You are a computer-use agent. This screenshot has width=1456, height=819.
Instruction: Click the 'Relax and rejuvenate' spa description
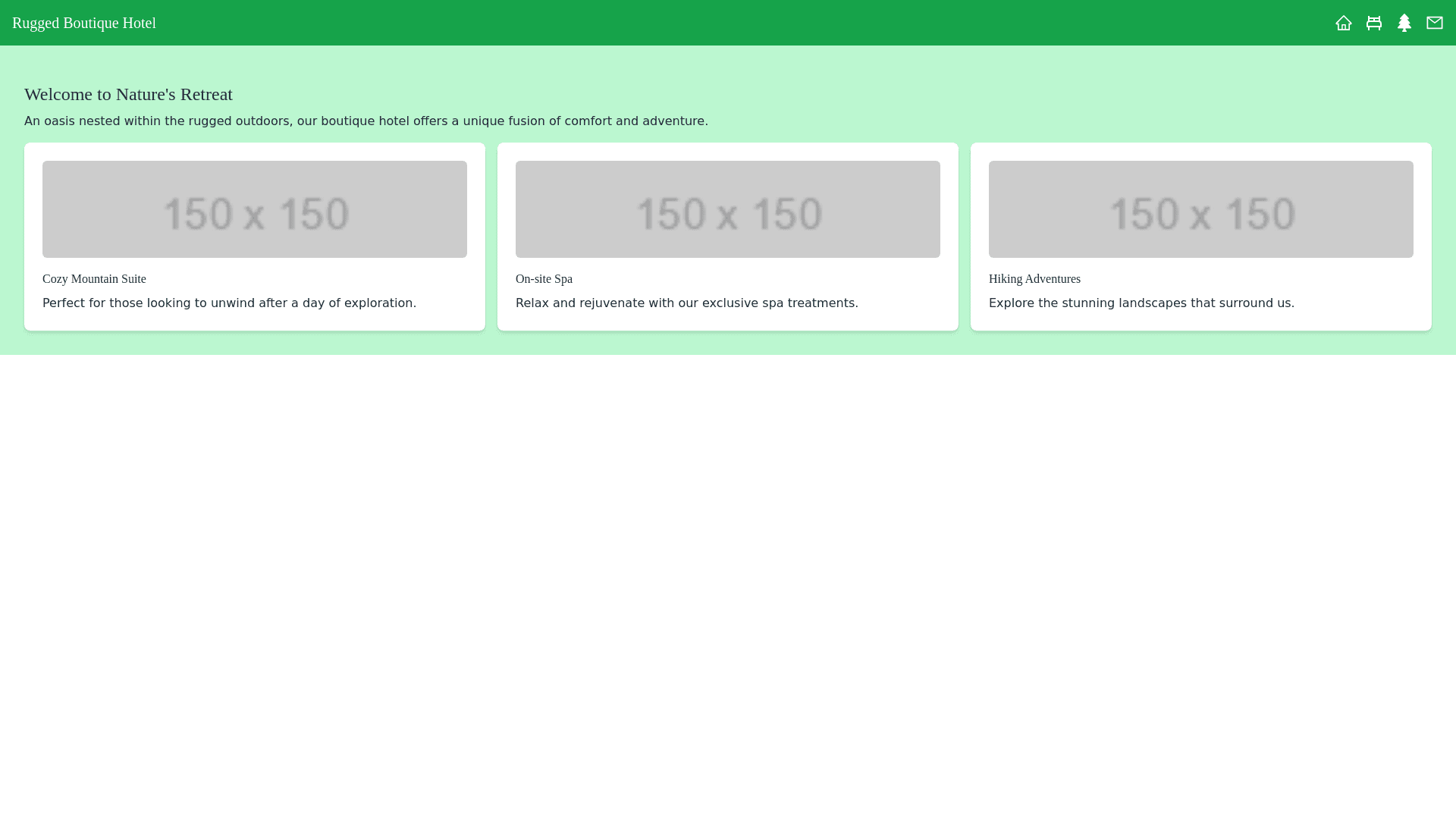click(x=686, y=303)
